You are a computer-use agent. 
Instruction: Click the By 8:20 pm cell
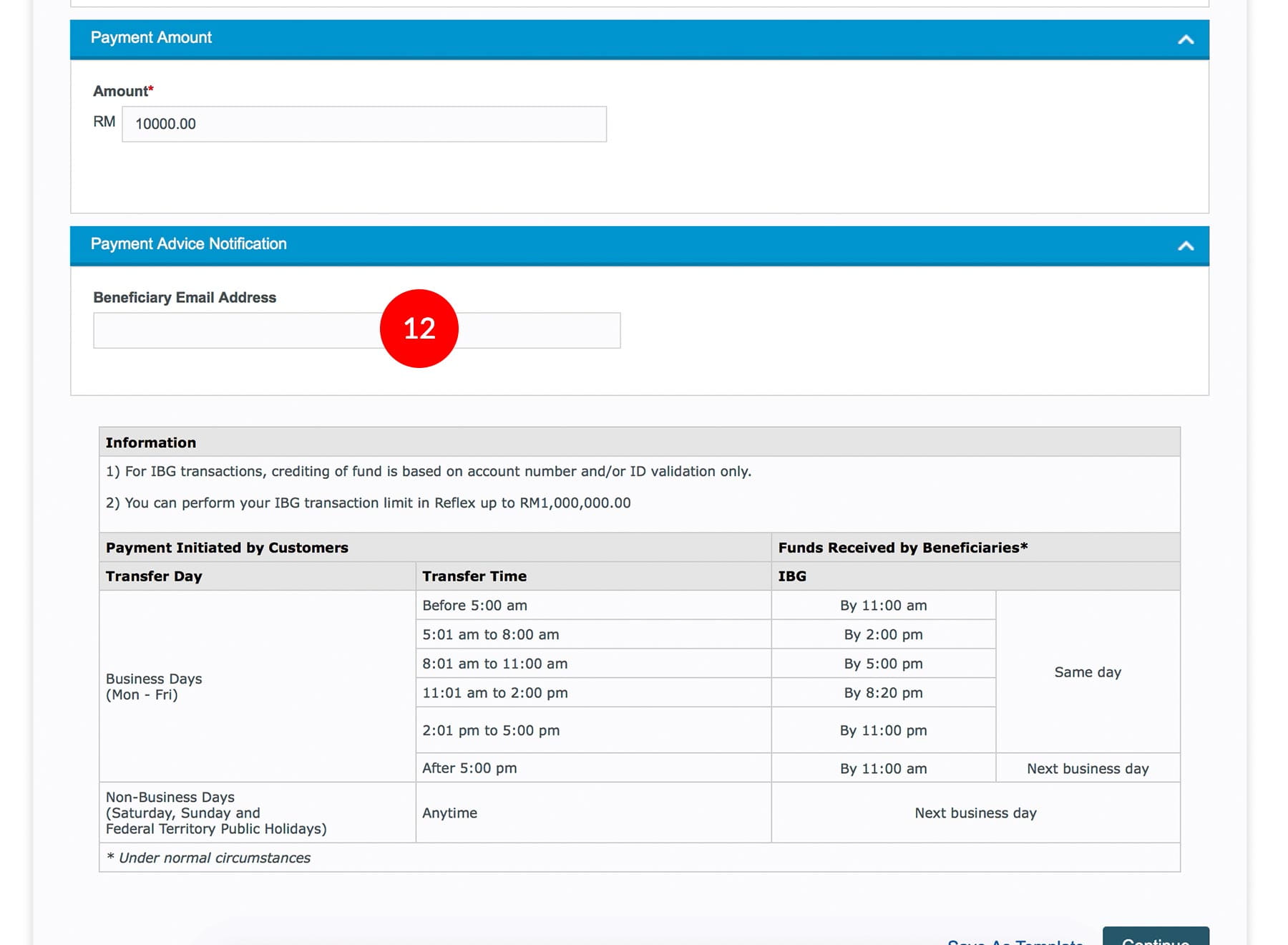(883, 693)
